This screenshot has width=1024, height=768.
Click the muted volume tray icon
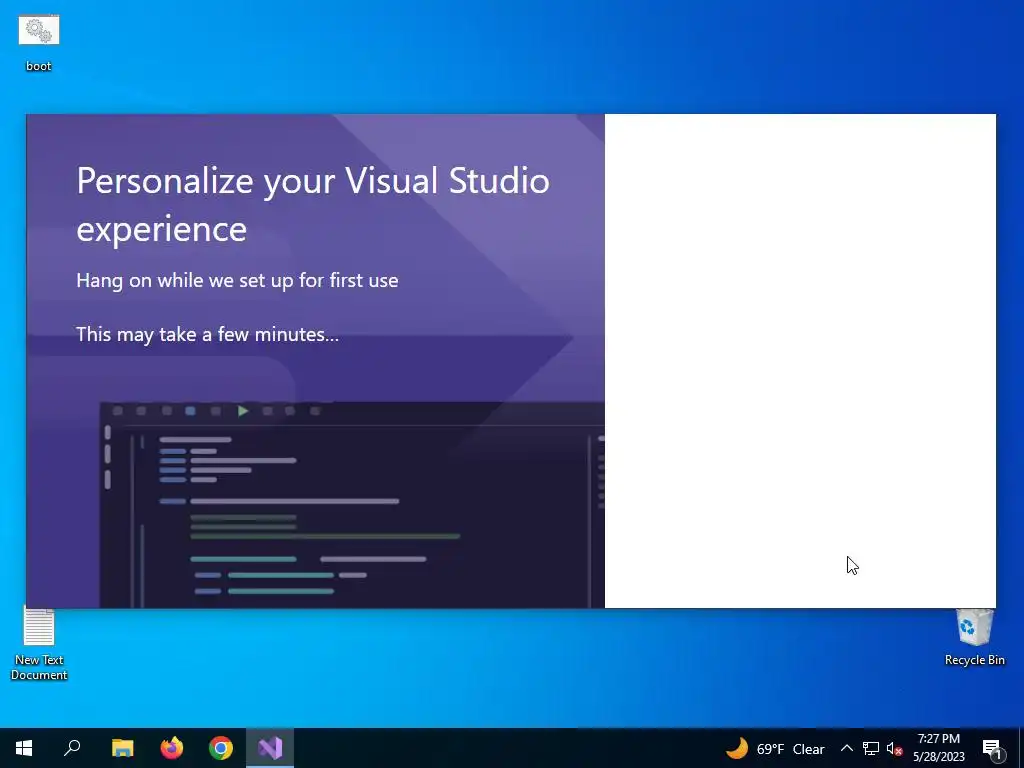[x=894, y=749]
